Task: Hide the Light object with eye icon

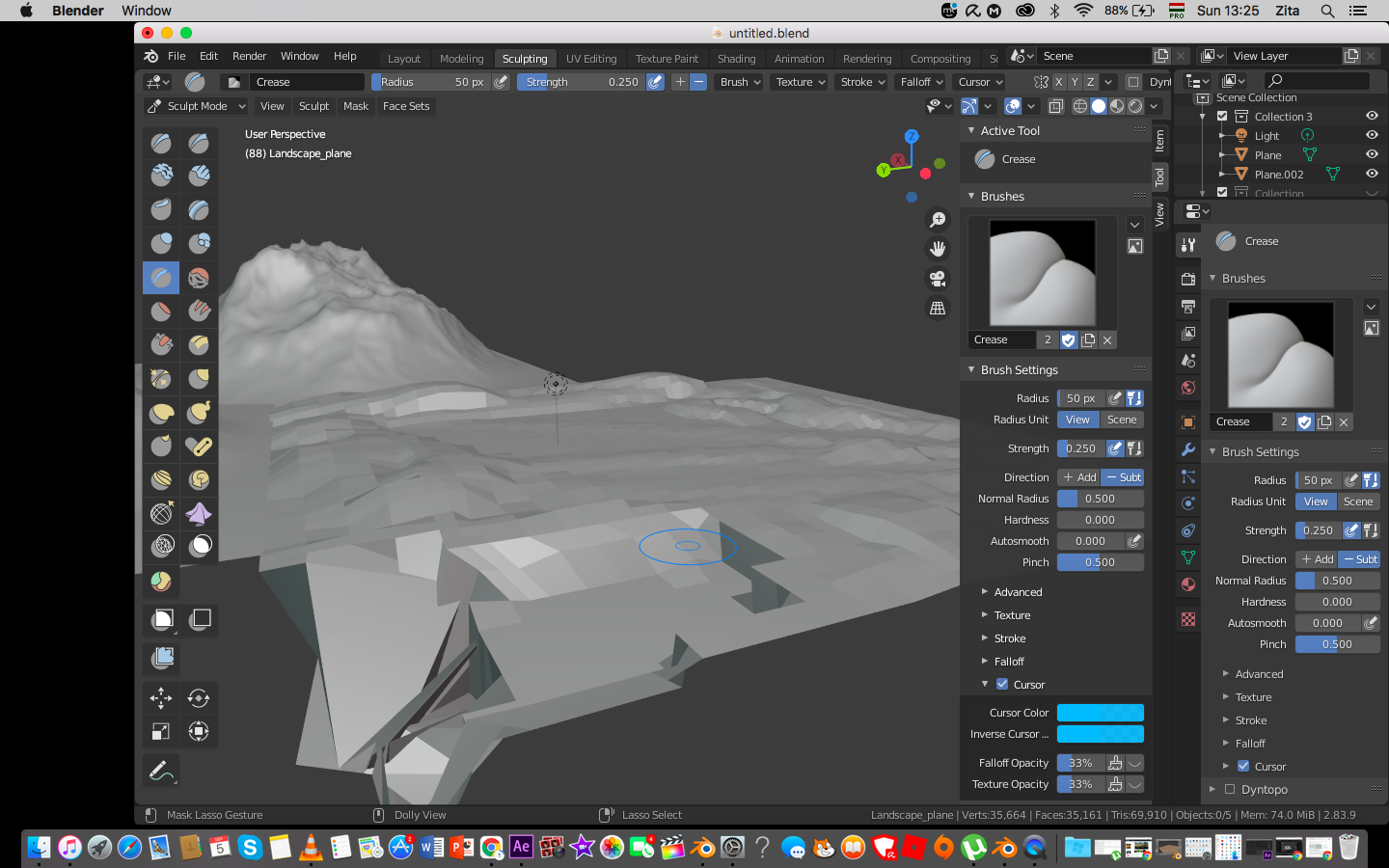Action: (x=1372, y=135)
